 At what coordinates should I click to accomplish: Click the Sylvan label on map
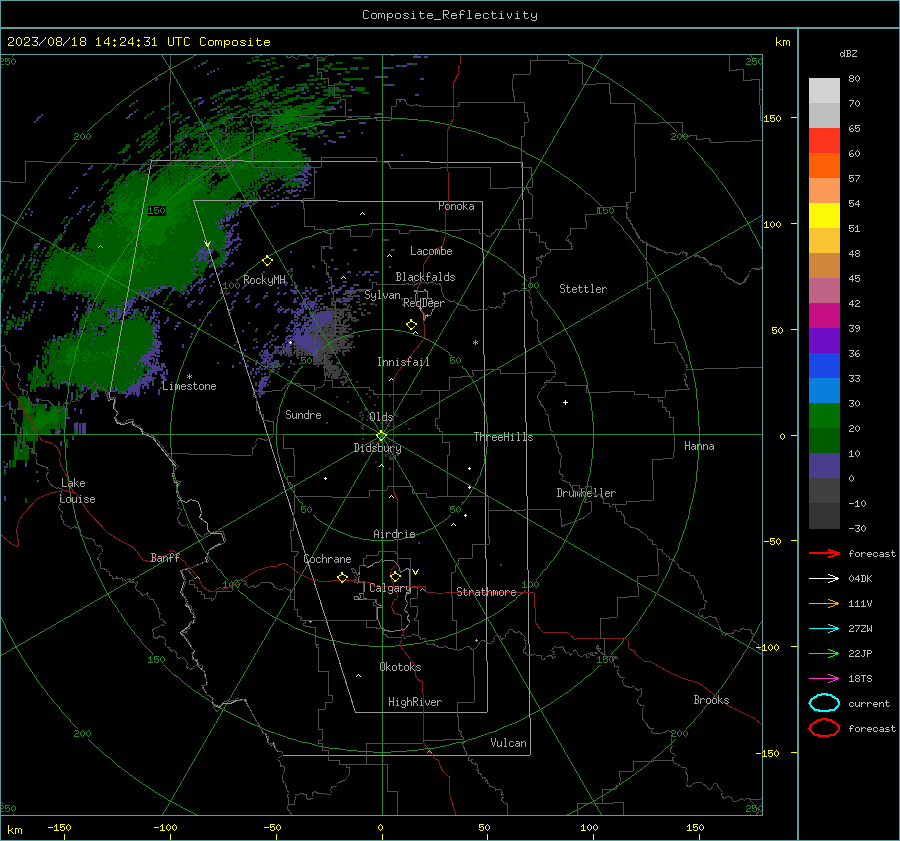(x=382, y=295)
